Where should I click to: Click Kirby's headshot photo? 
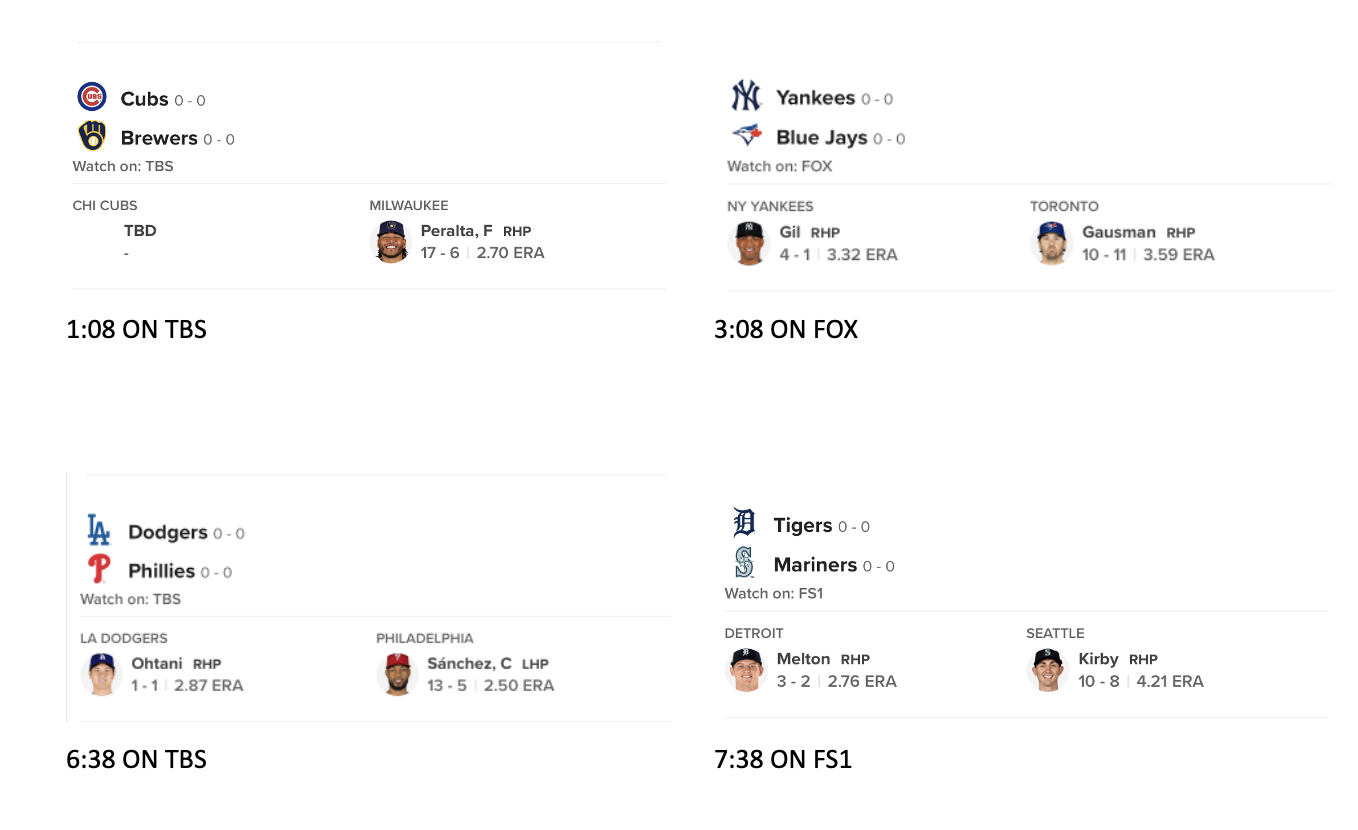point(1047,669)
